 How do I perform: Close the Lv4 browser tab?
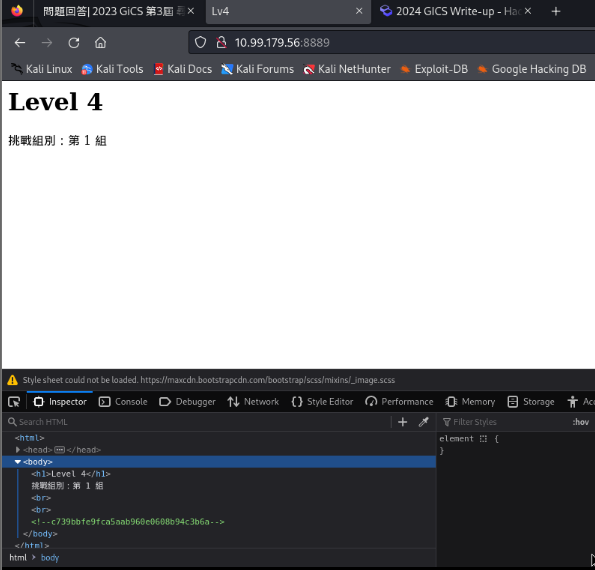tap(359, 11)
